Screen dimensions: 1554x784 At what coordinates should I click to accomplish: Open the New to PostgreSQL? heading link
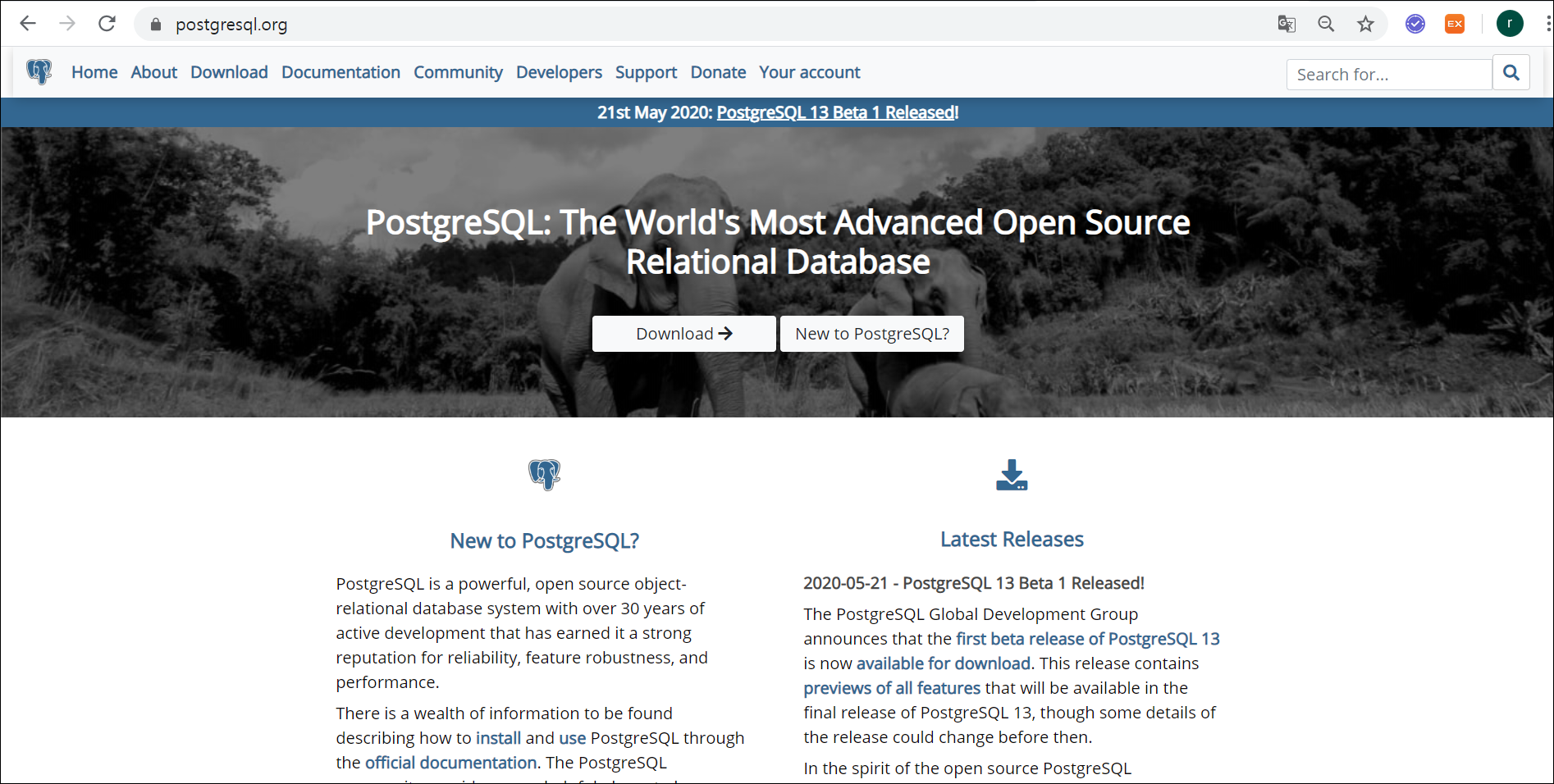click(544, 541)
